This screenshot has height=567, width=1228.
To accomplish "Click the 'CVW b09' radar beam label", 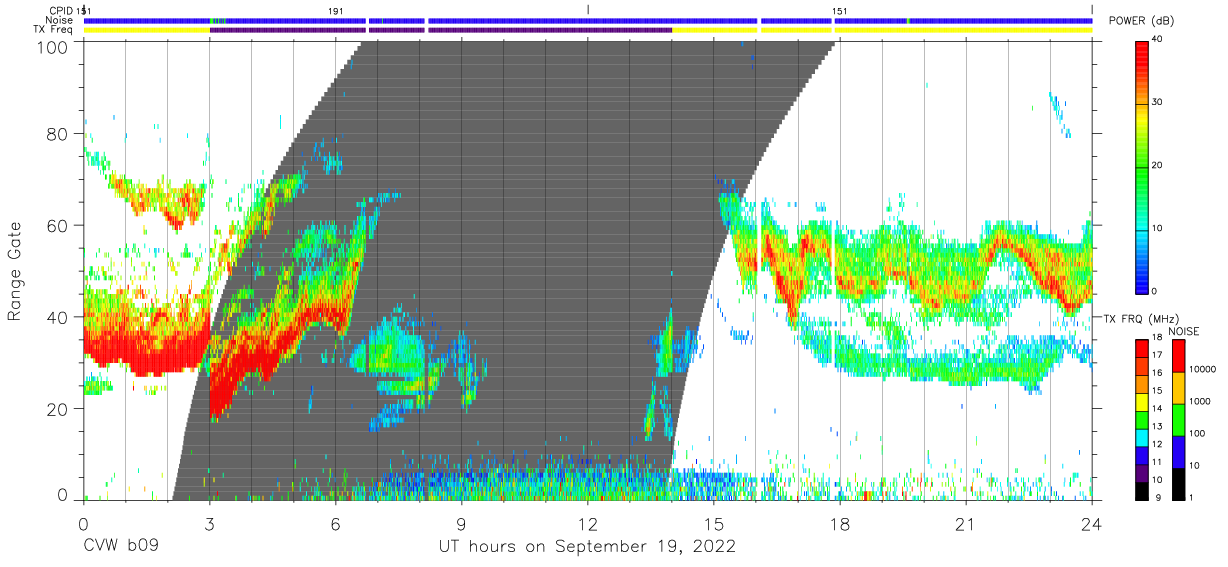I will pyautogui.click(x=121, y=547).
